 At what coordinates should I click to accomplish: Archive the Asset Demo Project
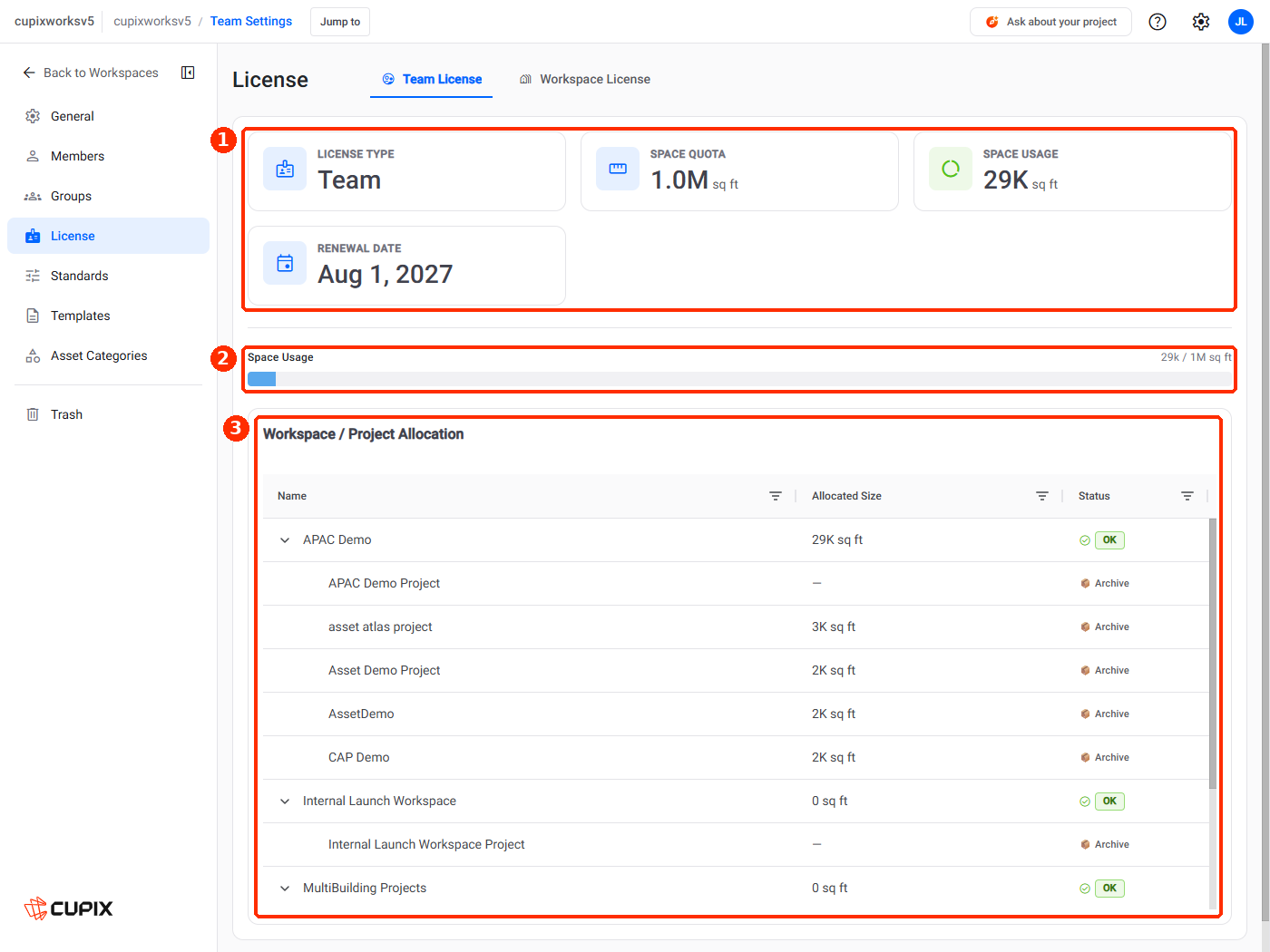click(1105, 670)
